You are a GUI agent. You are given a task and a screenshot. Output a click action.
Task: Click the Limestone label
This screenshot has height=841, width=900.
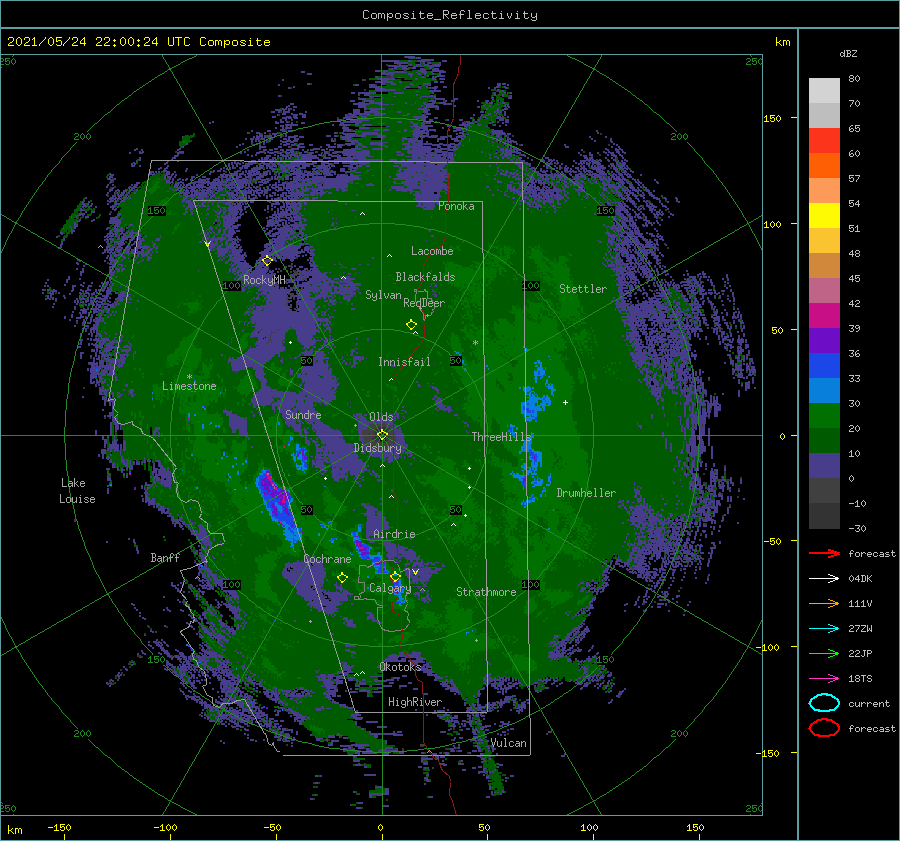tap(189, 386)
